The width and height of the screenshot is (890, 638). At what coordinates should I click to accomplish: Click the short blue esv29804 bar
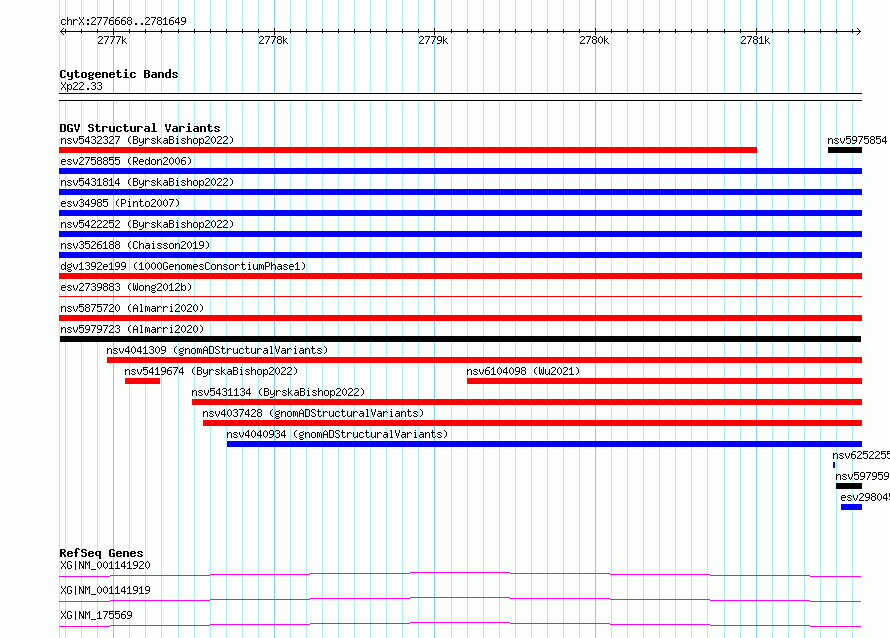[x=851, y=507]
